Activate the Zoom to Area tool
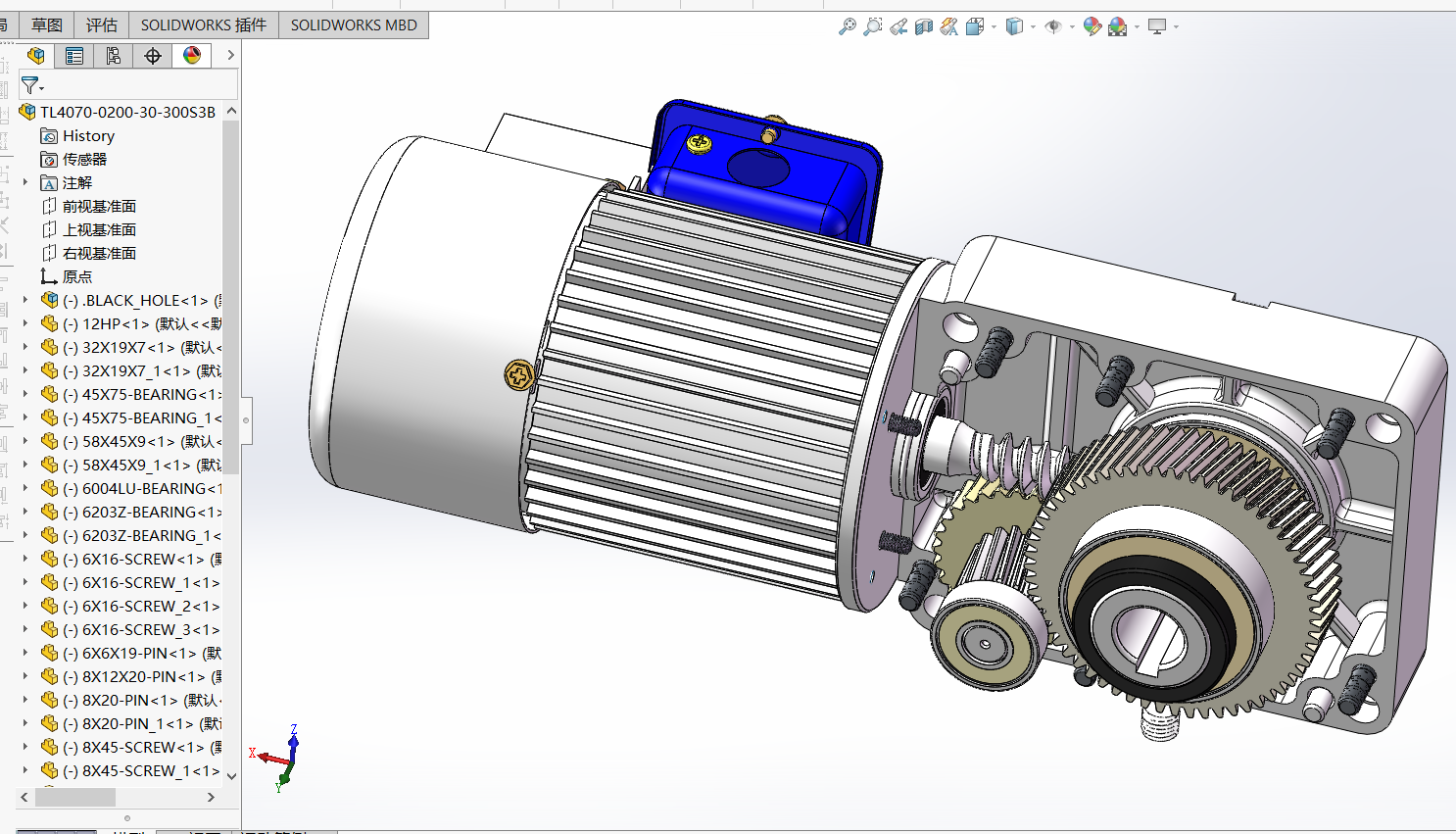1456x834 pixels. click(873, 26)
